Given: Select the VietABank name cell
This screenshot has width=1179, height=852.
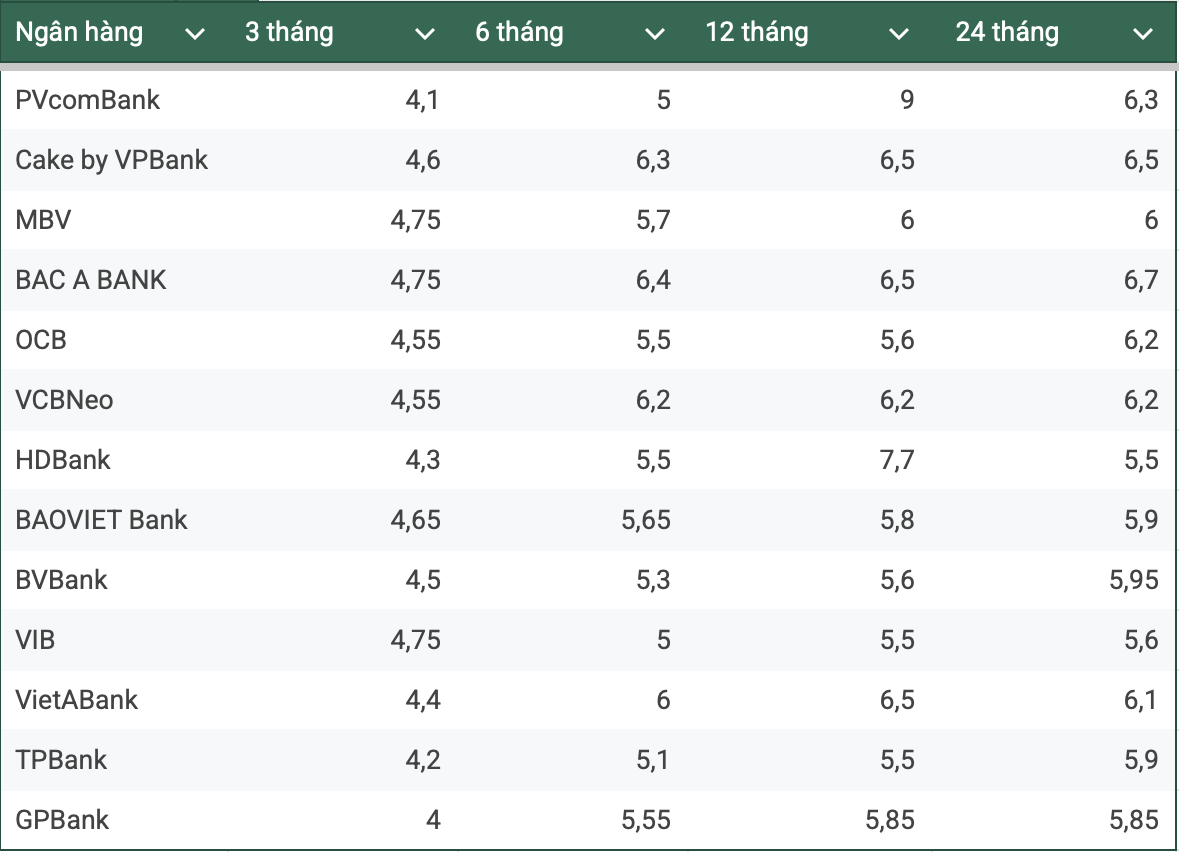Looking at the screenshot, I should click(77, 700).
